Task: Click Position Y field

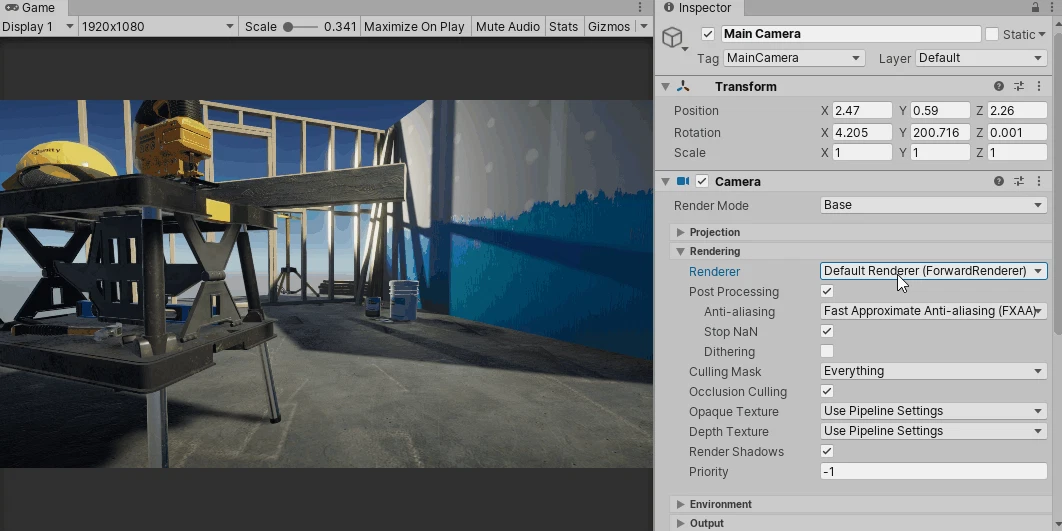Action: [x=940, y=110]
